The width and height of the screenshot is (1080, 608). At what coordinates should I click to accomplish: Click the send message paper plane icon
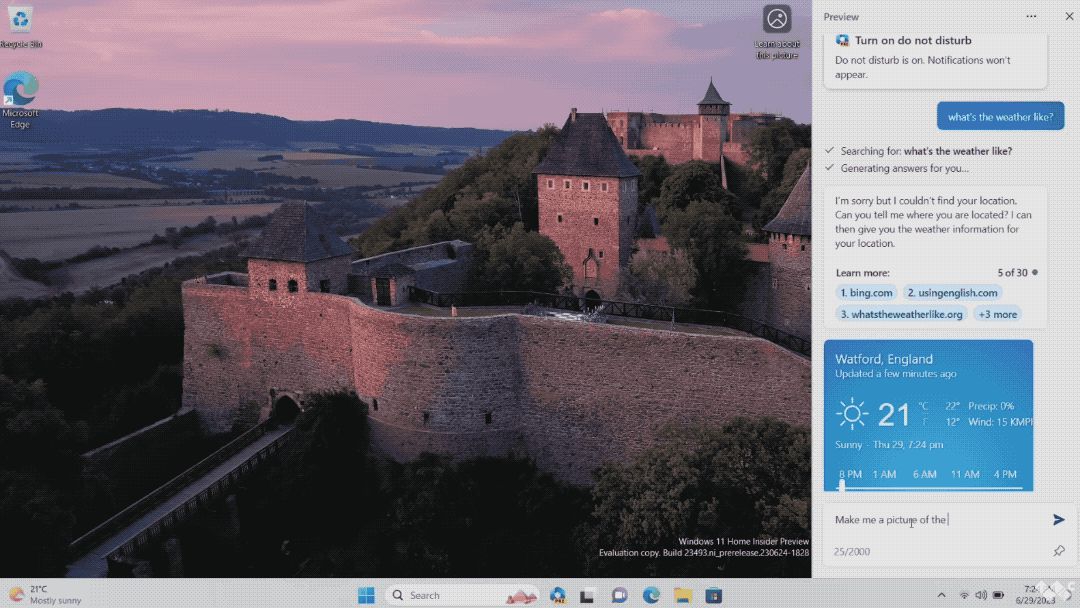1058,519
